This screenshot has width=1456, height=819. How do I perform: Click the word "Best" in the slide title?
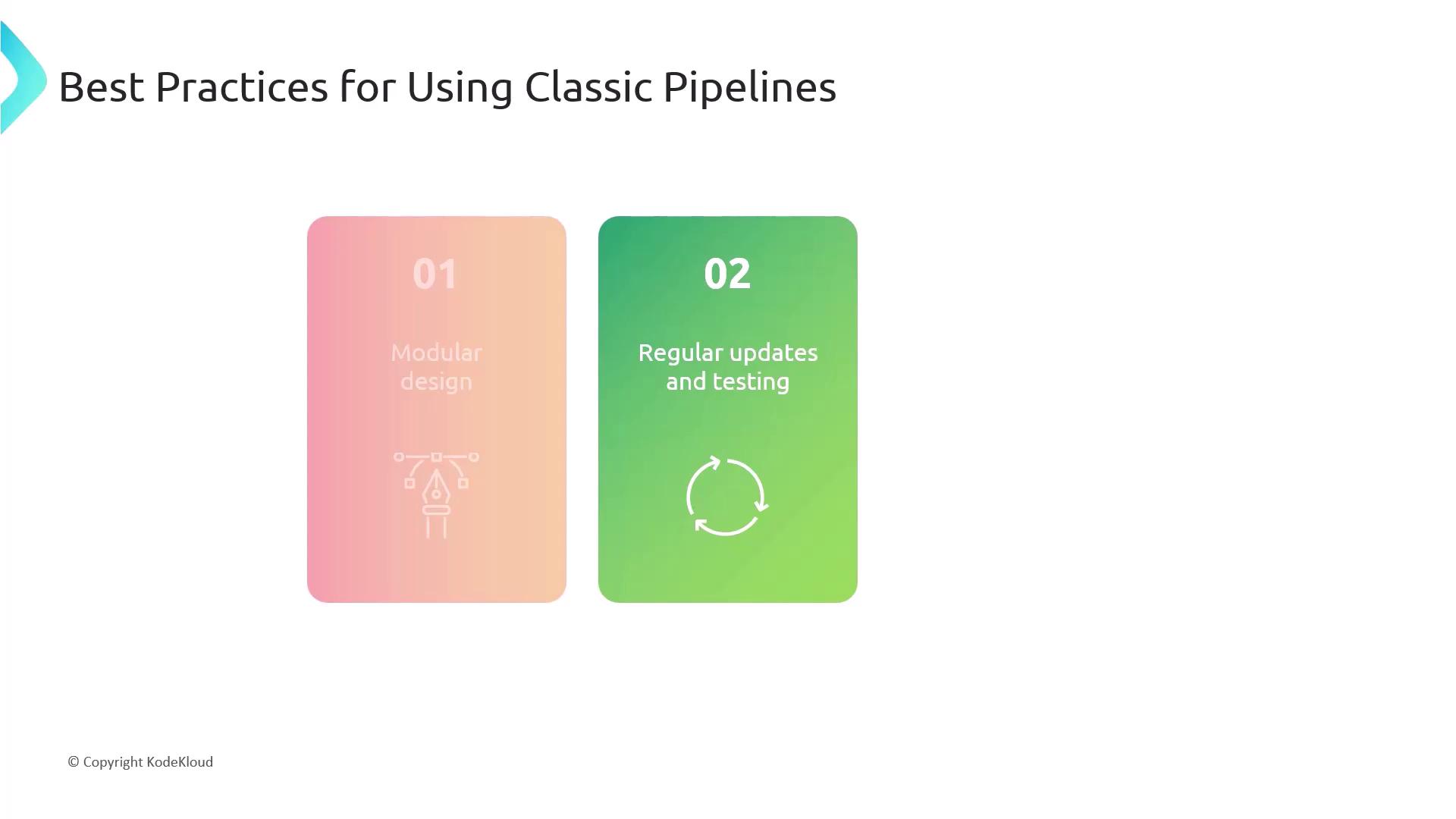coord(101,87)
